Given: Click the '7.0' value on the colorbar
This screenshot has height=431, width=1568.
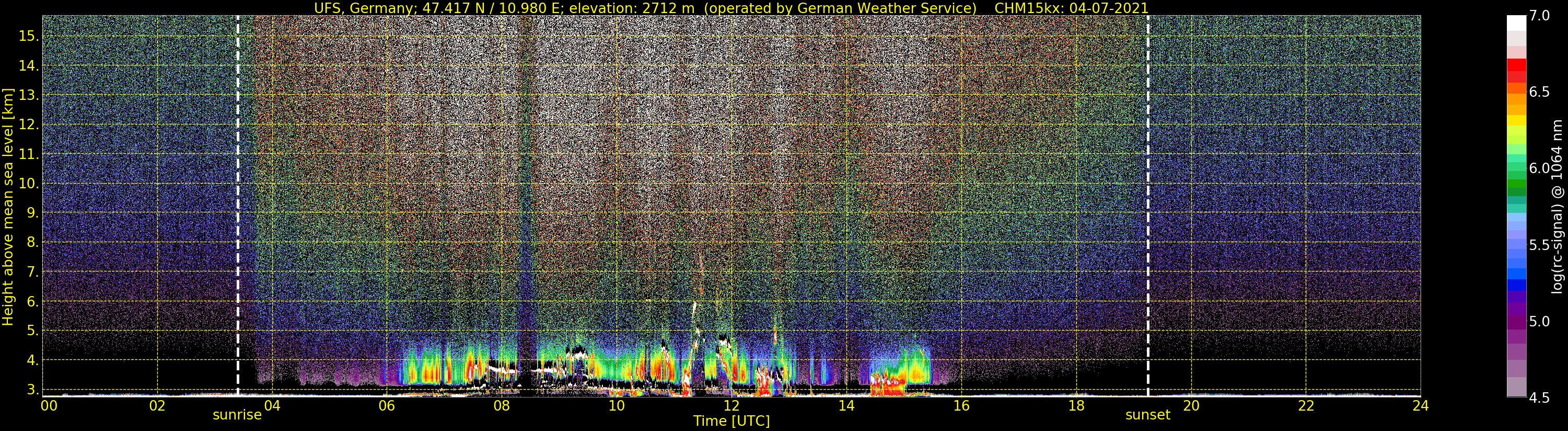Looking at the screenshot, I should coord(1539,16).
